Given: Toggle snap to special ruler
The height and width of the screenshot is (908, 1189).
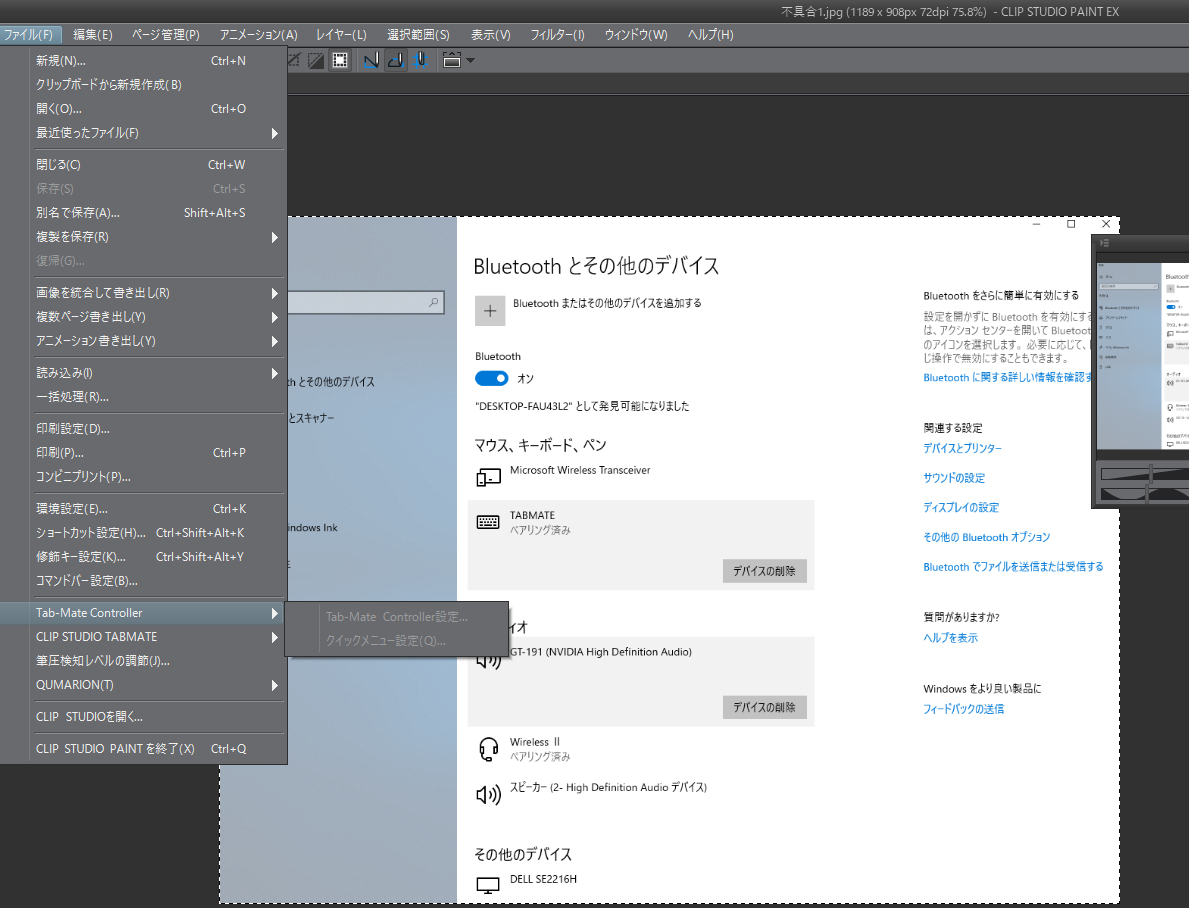Looking at the screenshot, I should point(396,60).
